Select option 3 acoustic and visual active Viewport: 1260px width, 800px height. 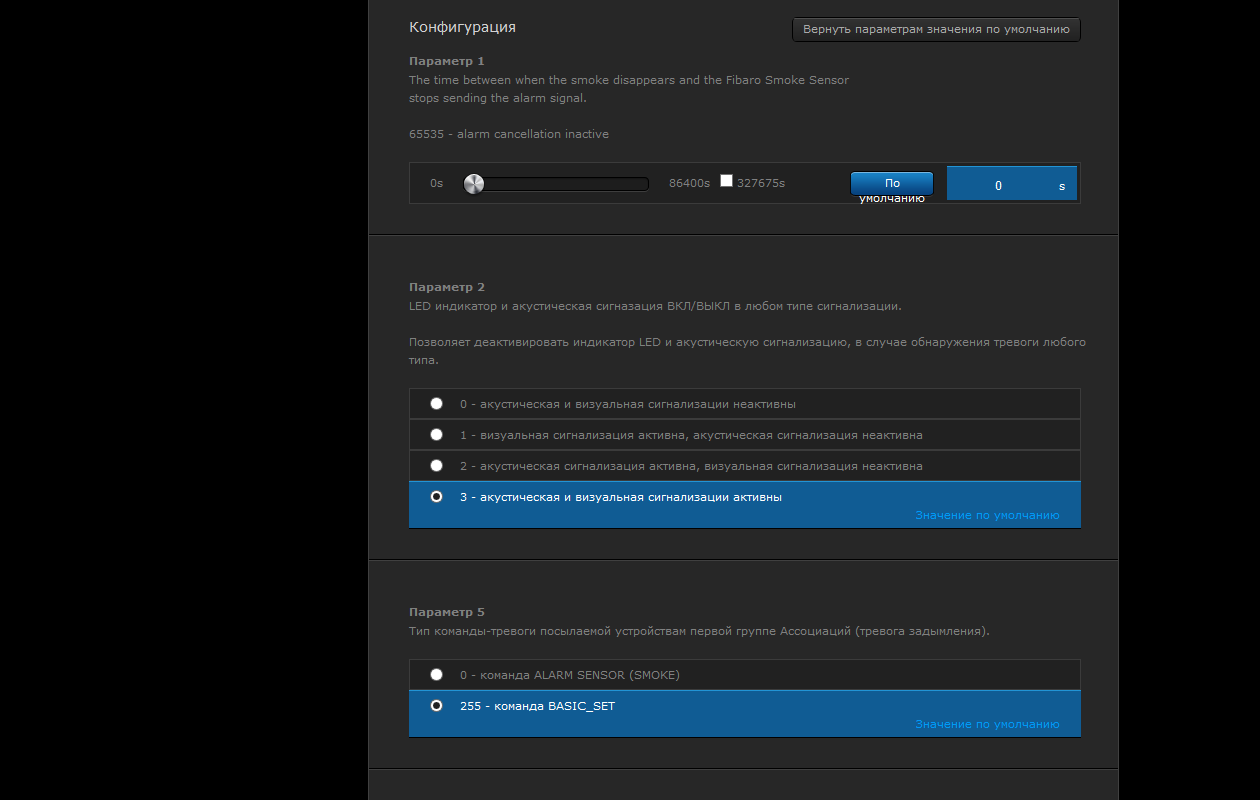[x=436, y=496]
